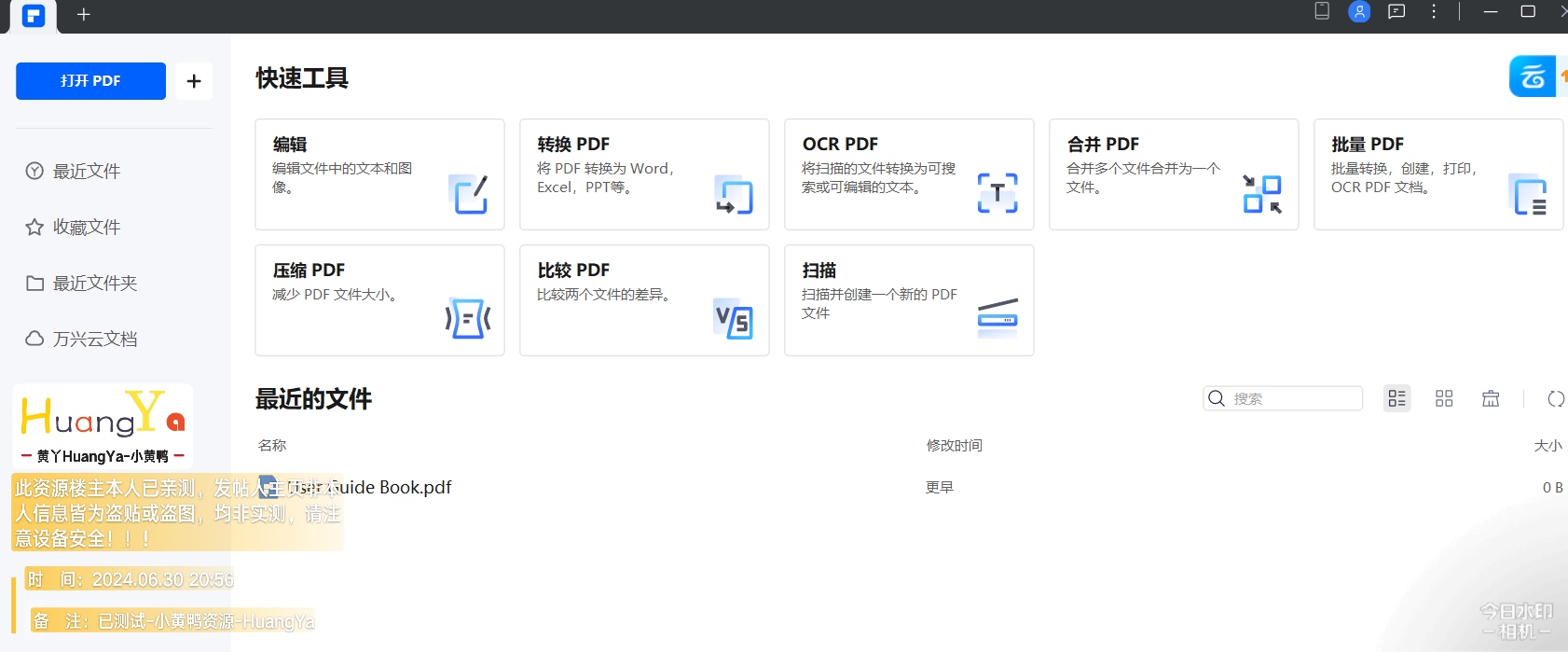Click the Open PDF (打开 PDF) button
This screenshot has width=1568, height=652.
pos(90,81)
